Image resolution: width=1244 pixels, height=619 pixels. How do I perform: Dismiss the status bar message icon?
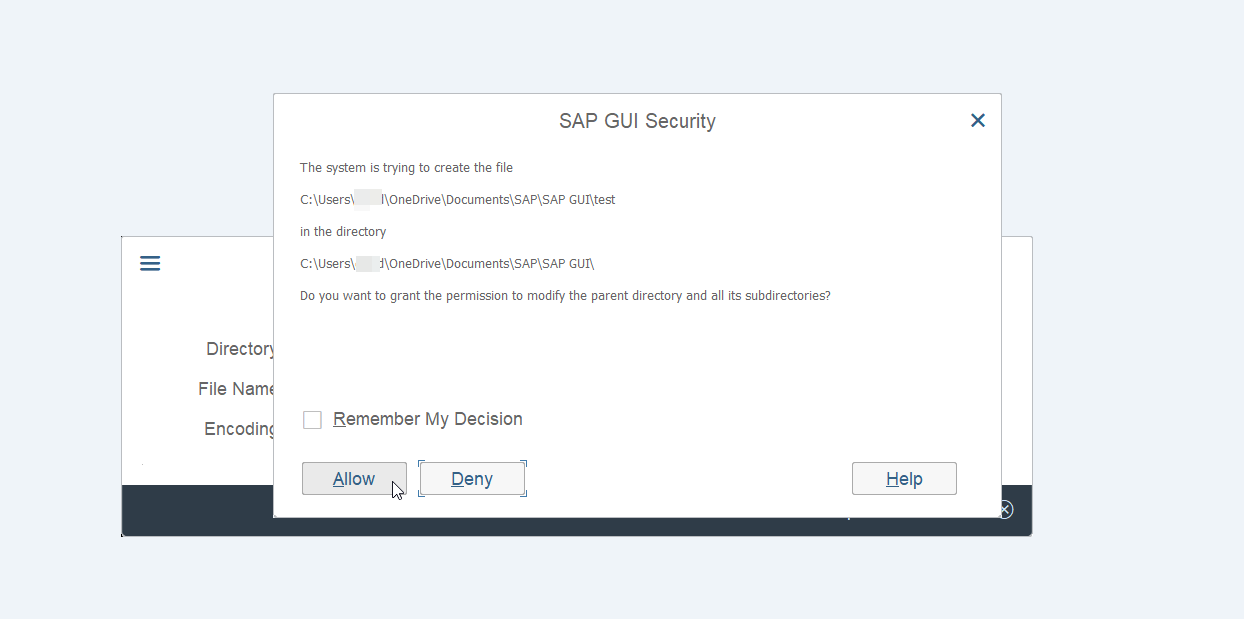[x=1006, y=510]
